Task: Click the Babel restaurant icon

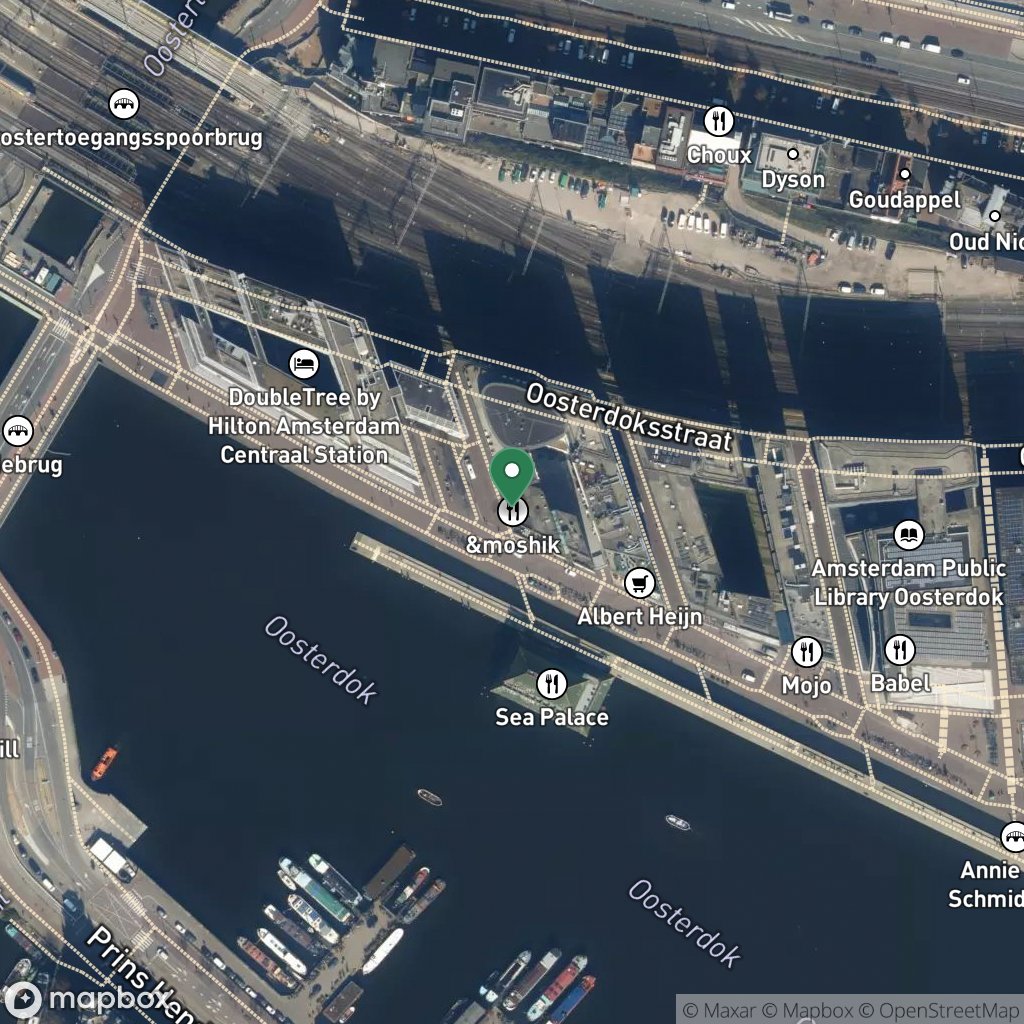Action: point(900,650)
